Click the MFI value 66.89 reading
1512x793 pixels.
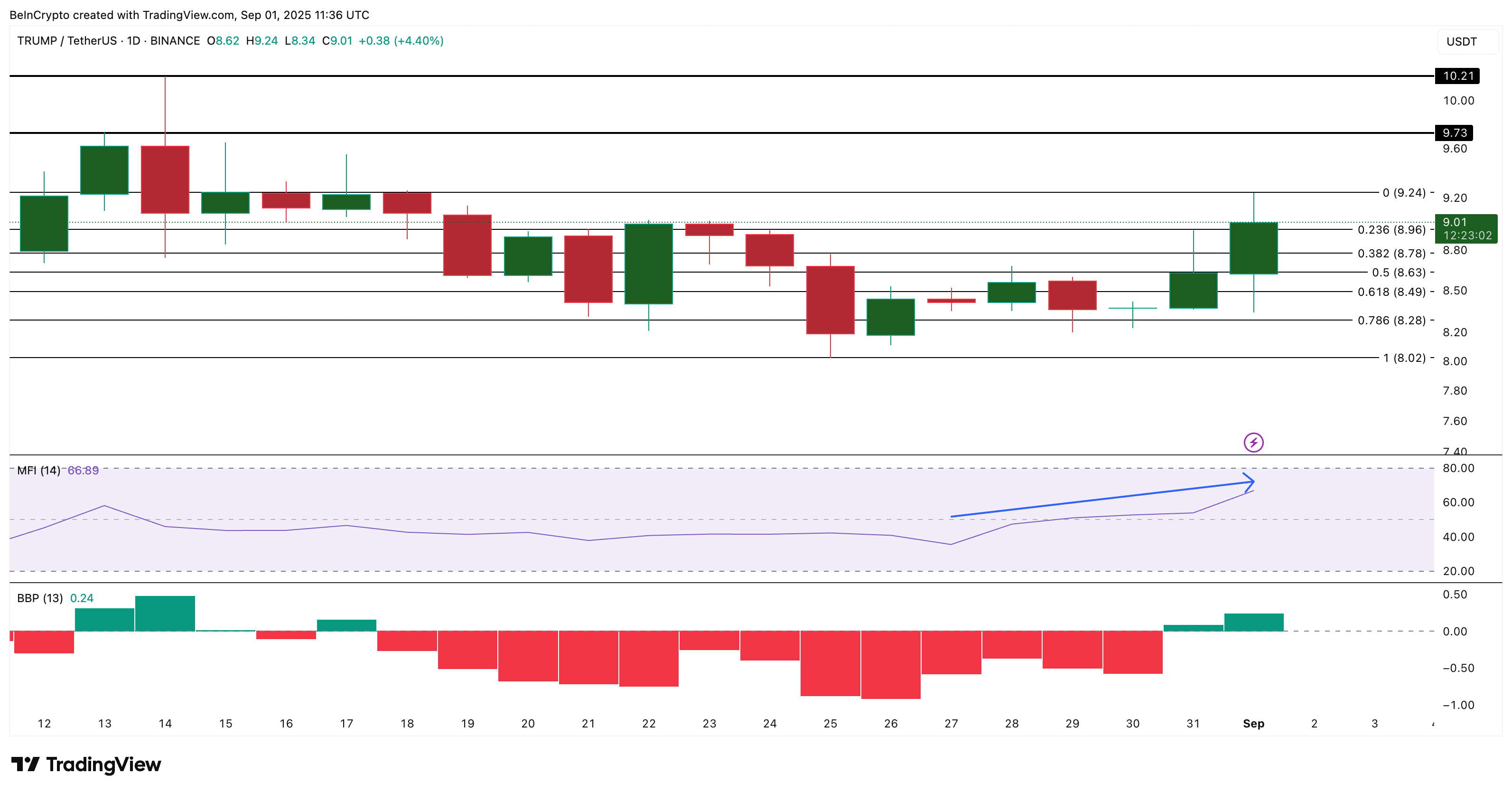[x=83, y=471]
